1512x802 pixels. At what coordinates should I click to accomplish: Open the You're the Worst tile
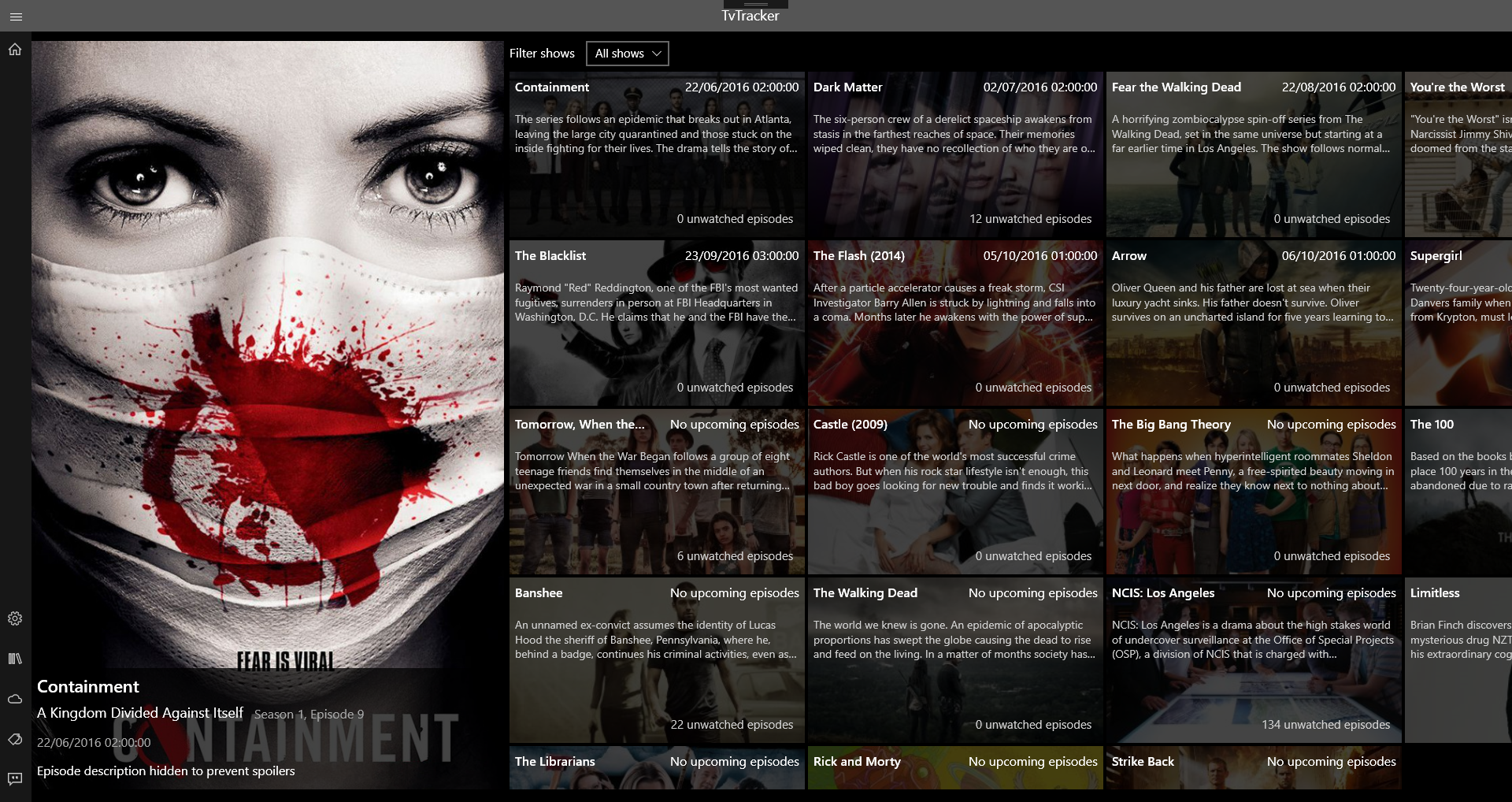point(1458,154)
